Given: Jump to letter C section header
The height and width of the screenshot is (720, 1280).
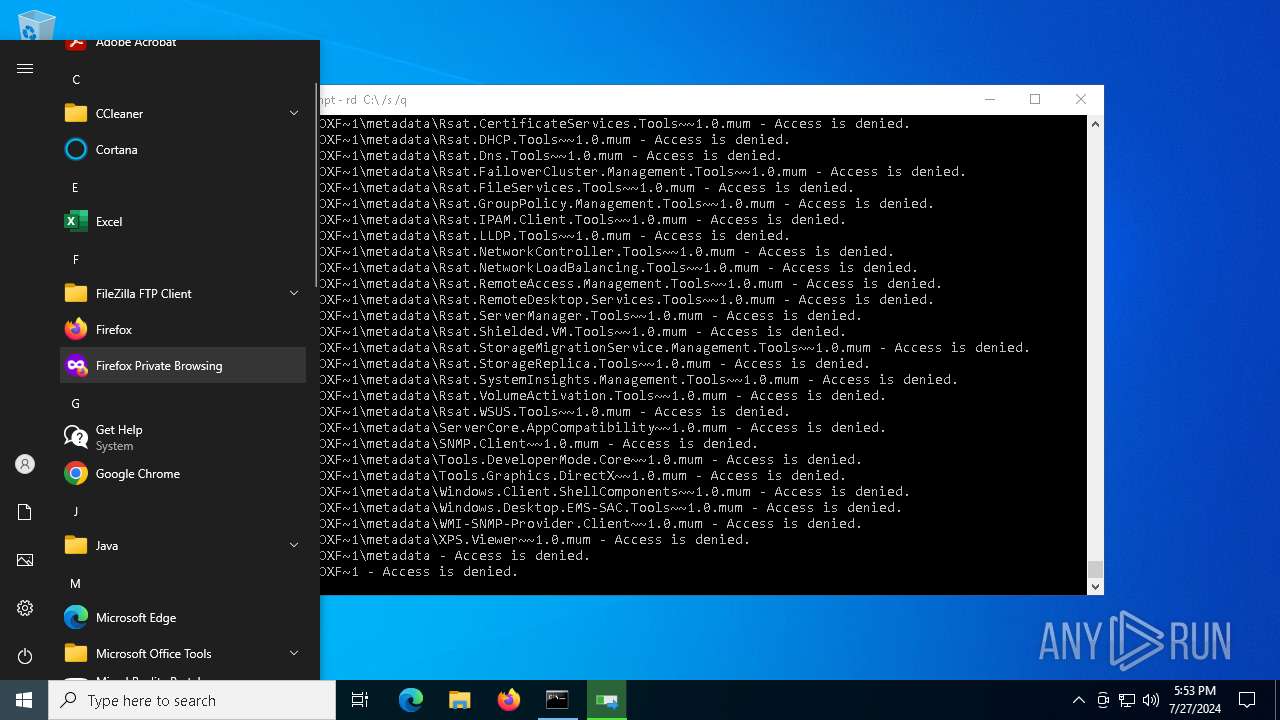Looking at the screenshot, I should (76, 80).
